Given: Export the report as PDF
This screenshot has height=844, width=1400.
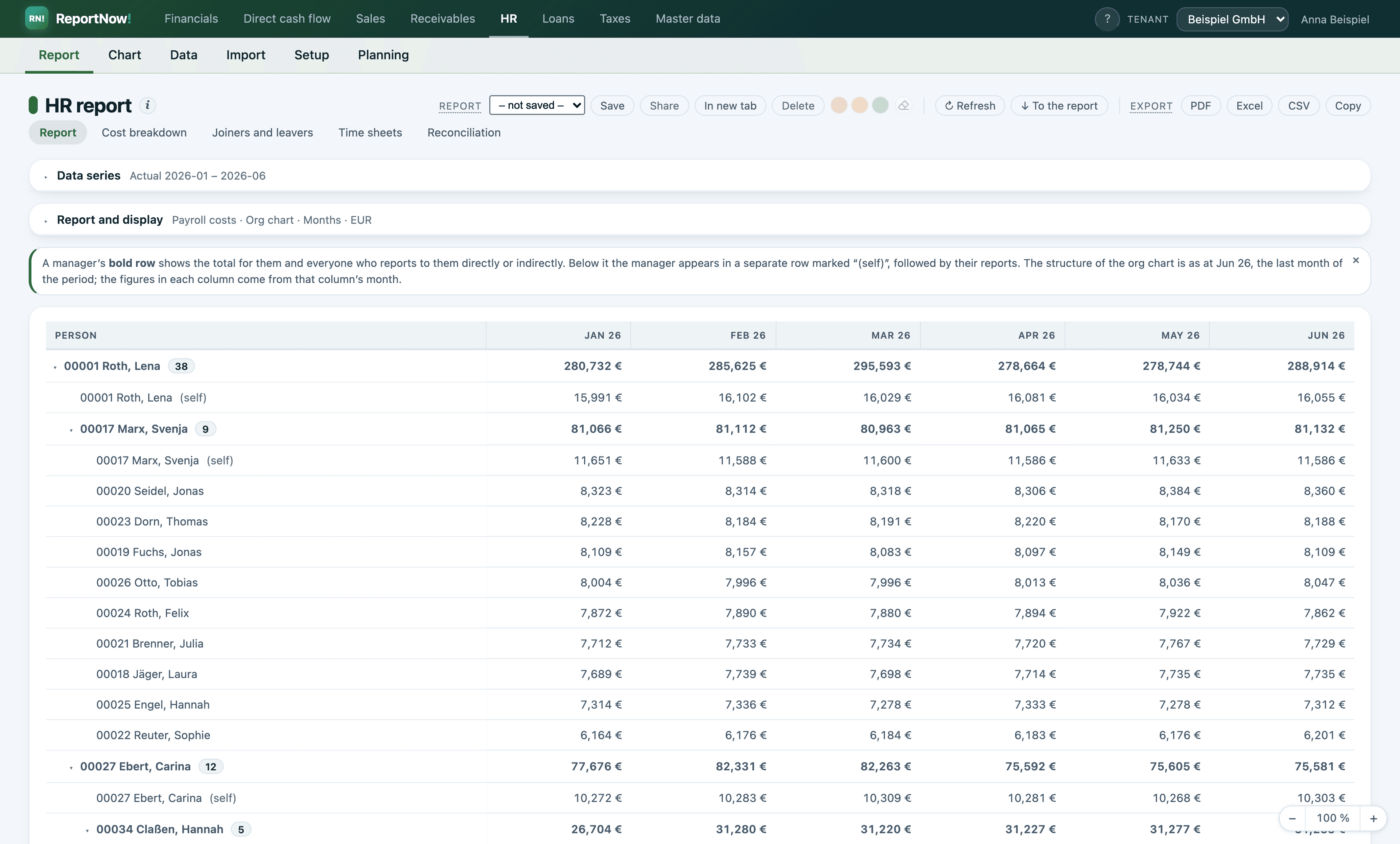Looking at the screenshot, I should [1201, 106].
